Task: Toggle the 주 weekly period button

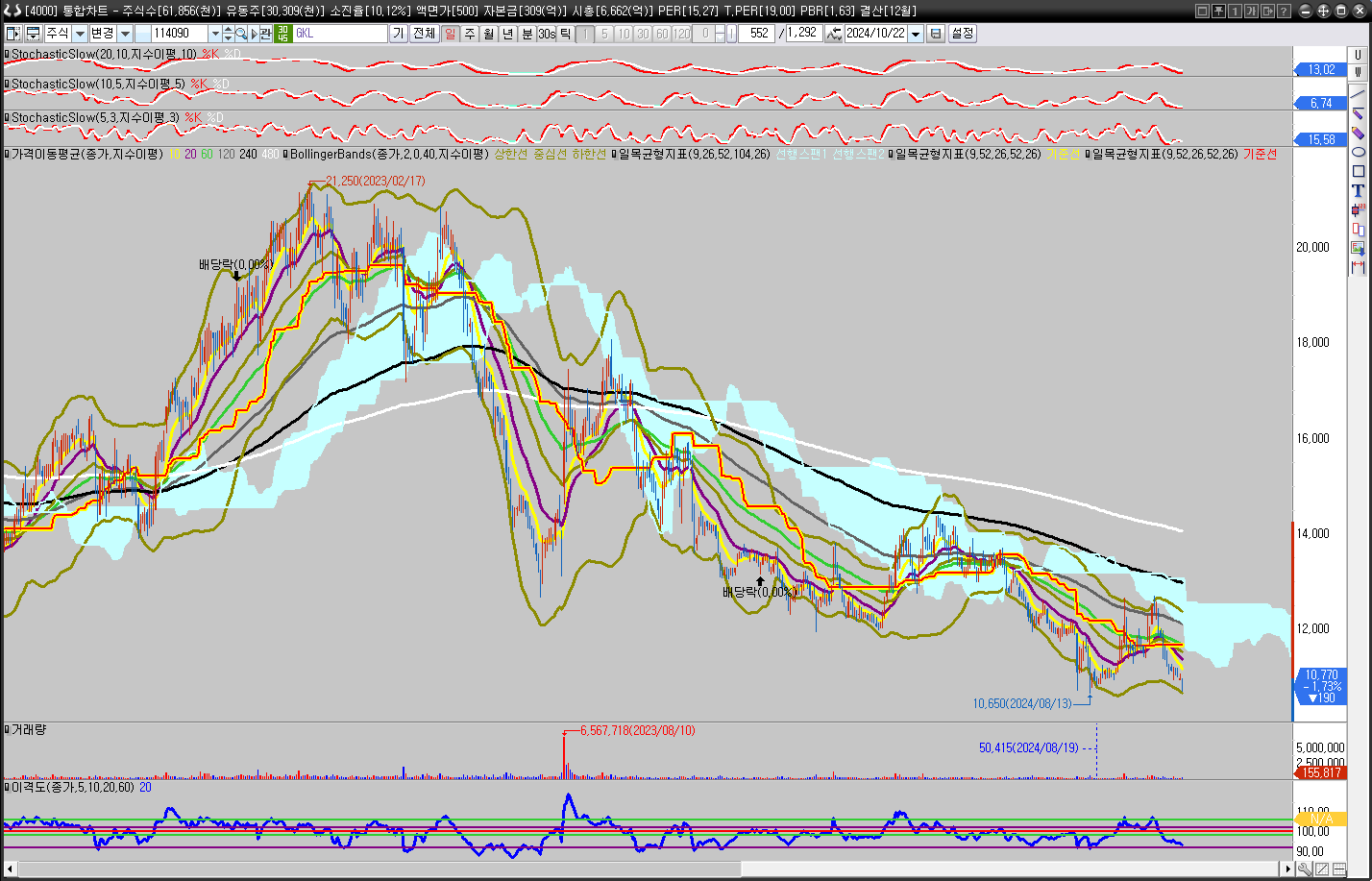Action: click(470, 34)
